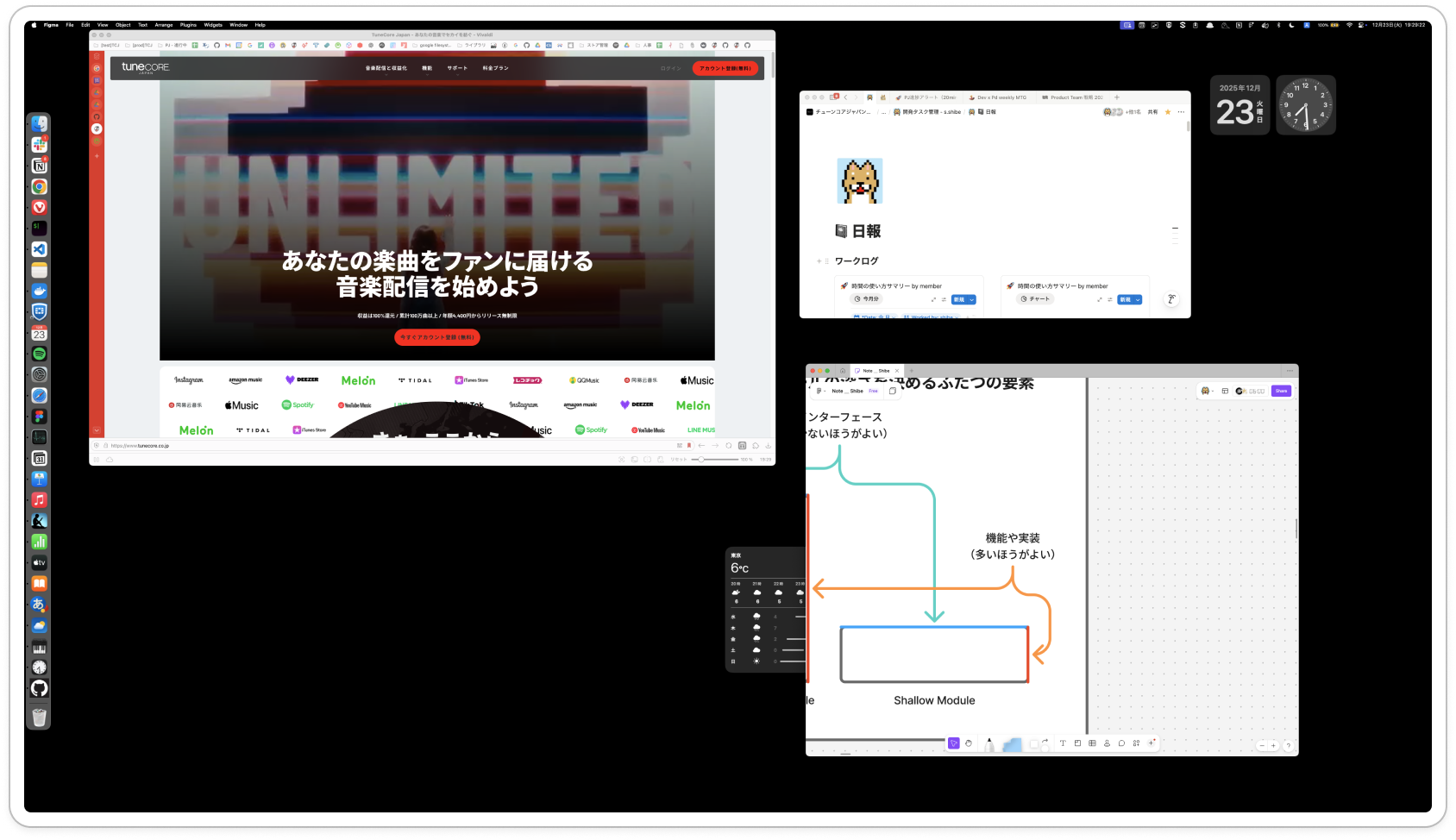Click the 今すぐアカウント登録 red button
The image size is (1456, 840).
(437, 337)
